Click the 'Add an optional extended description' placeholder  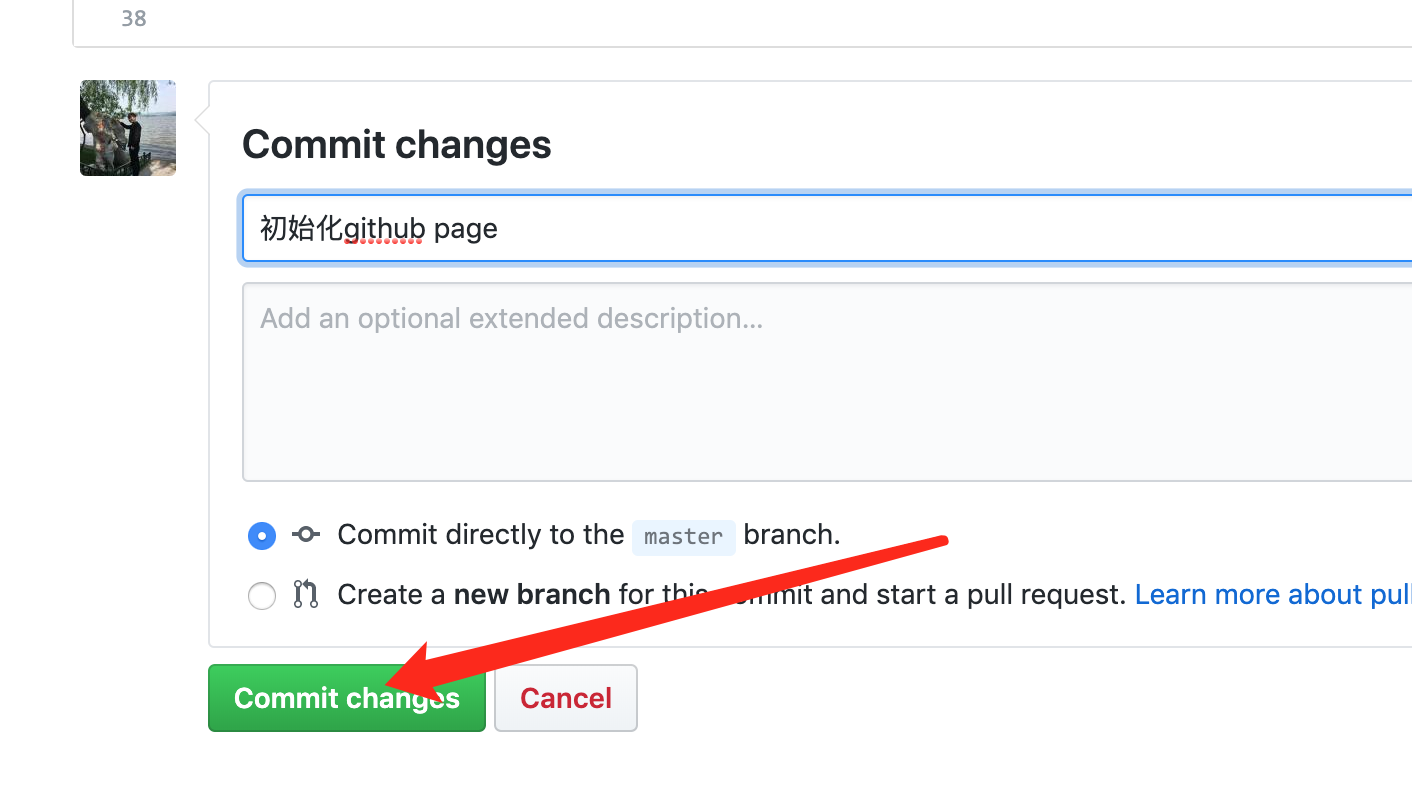point(511,319)
